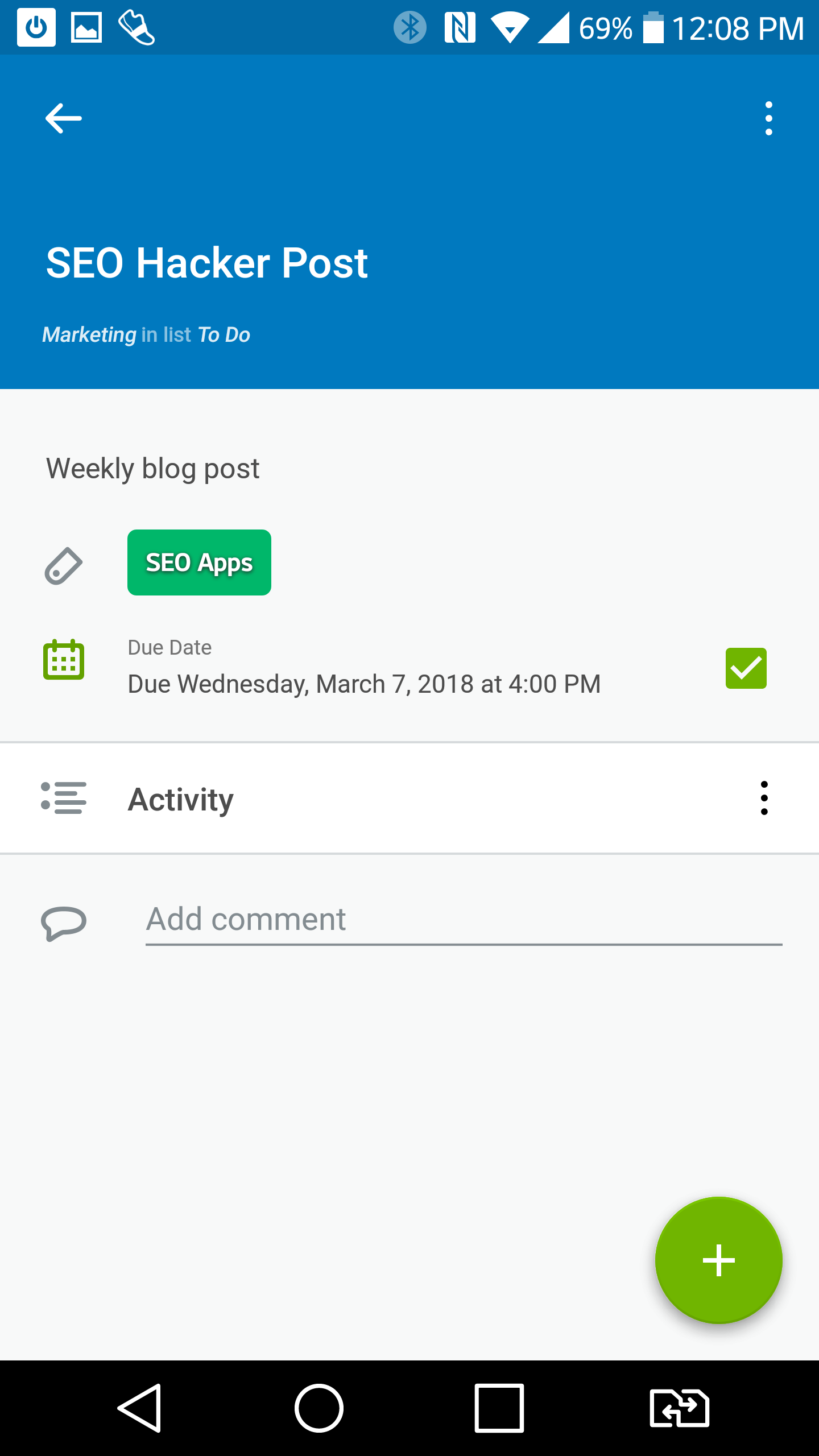
Task: Open the recent apps square button
Action: pyautogui.click(x=499, y=1408)
